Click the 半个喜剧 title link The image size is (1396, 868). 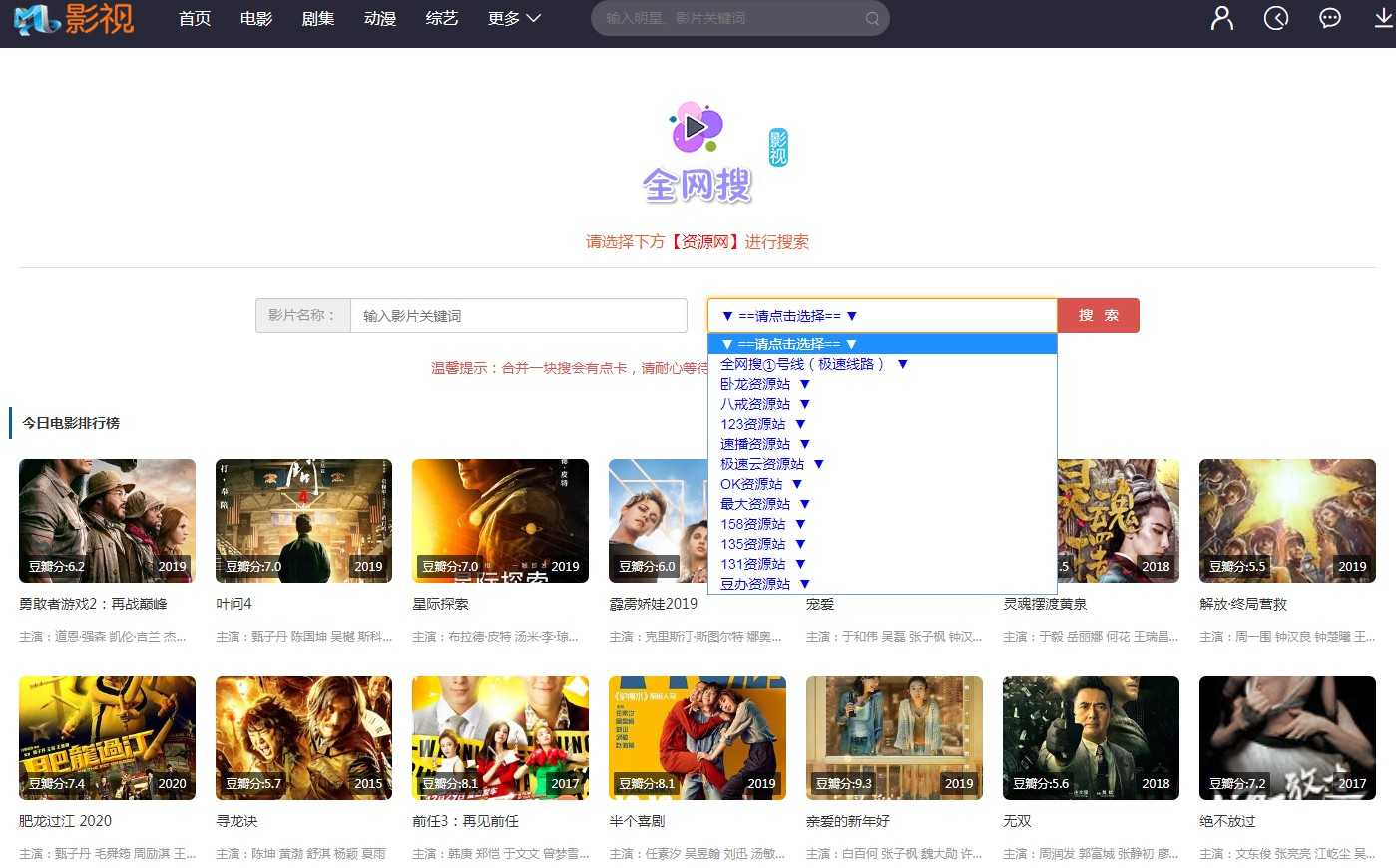[637, 821]
